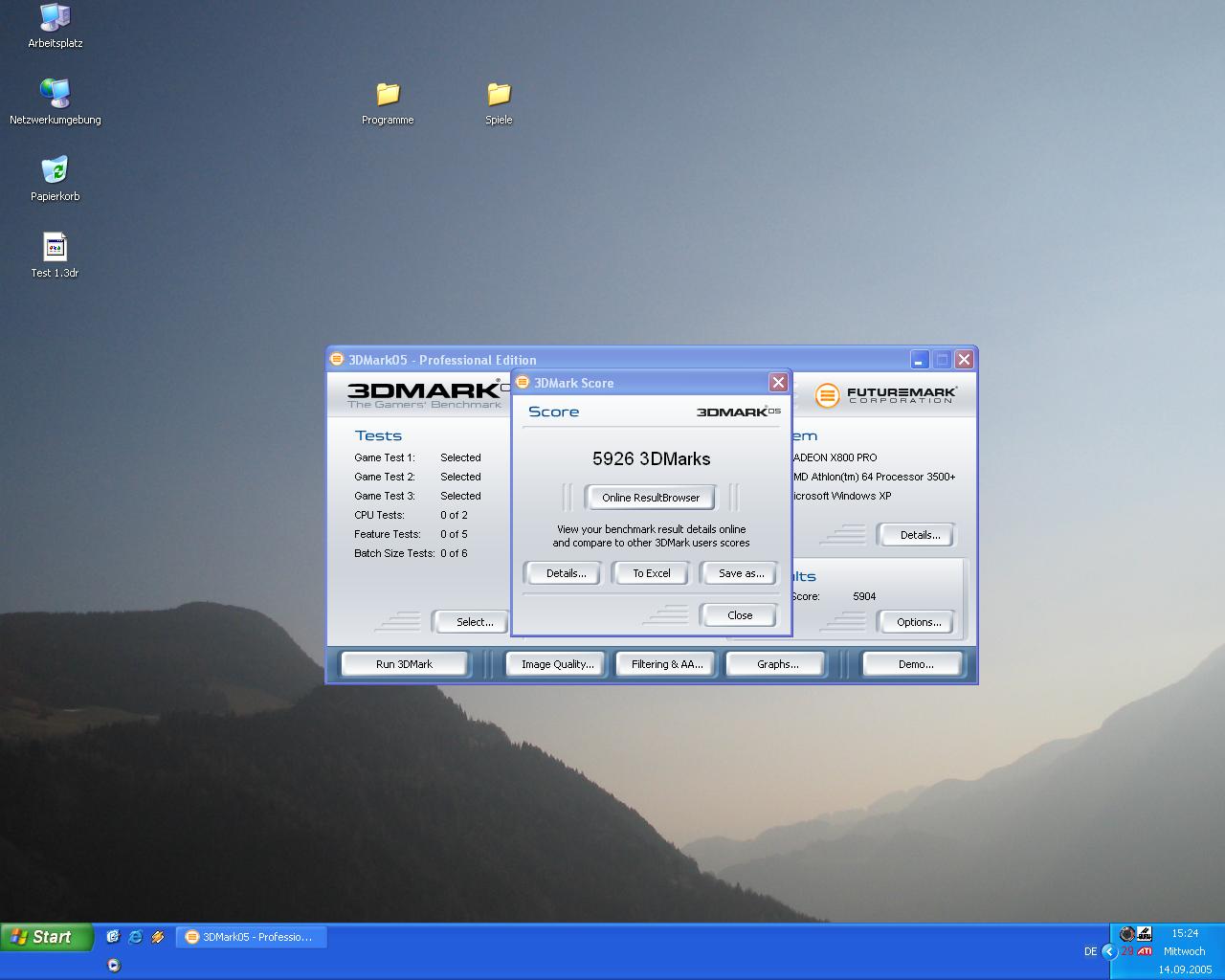
Task: Click the 5926 3DMarks score text
Action: click(651, 458)
